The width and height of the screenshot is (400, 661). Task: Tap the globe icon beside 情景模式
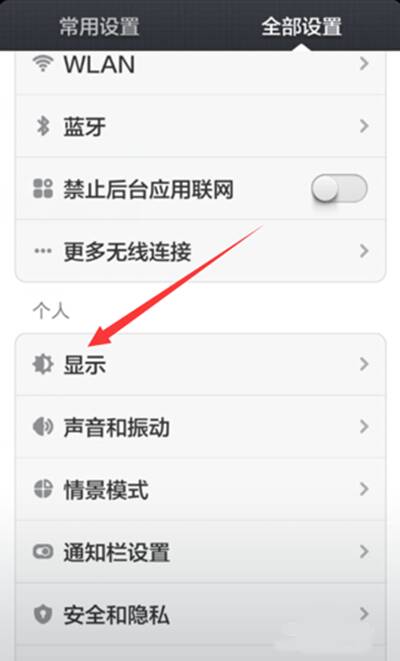coord(43,489)
